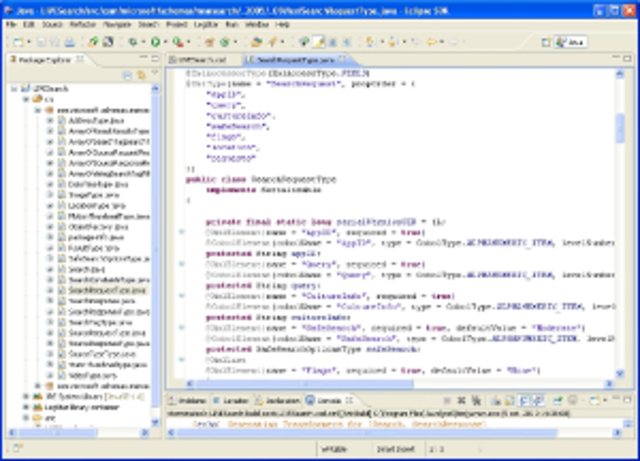Click the green Run button icon

(156, 42)
